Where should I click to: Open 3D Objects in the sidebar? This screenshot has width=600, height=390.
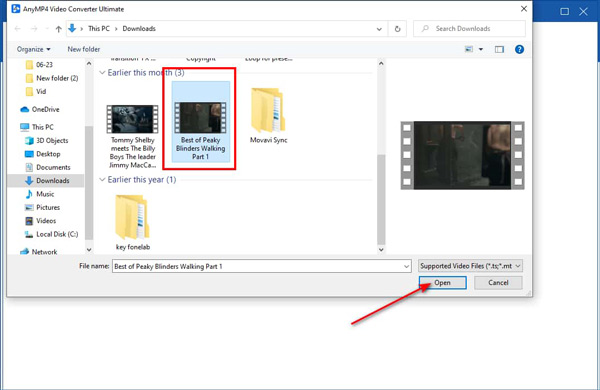[47, 140]
